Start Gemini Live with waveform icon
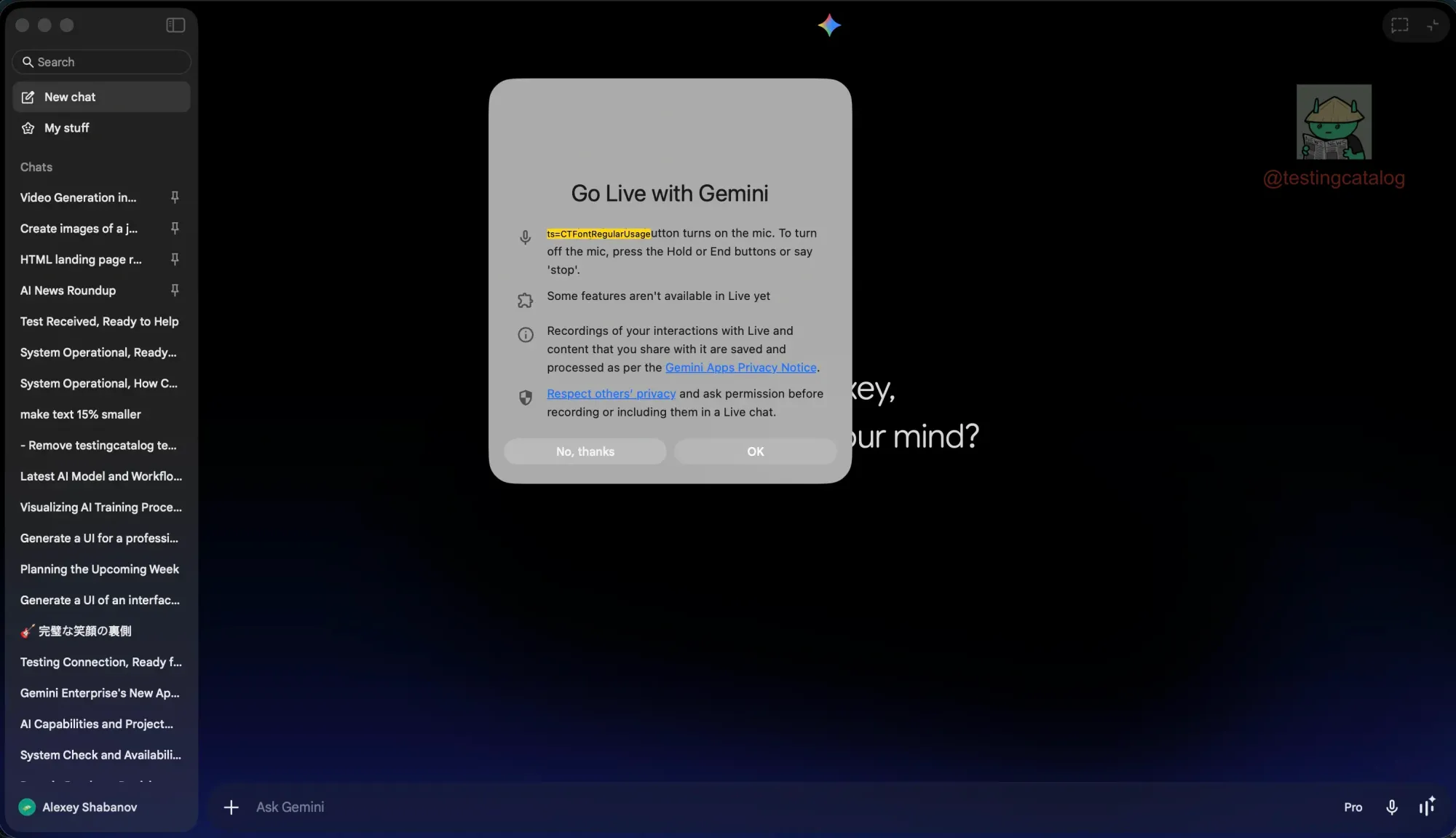The image size is (1456, 838). pos(1426,807)
